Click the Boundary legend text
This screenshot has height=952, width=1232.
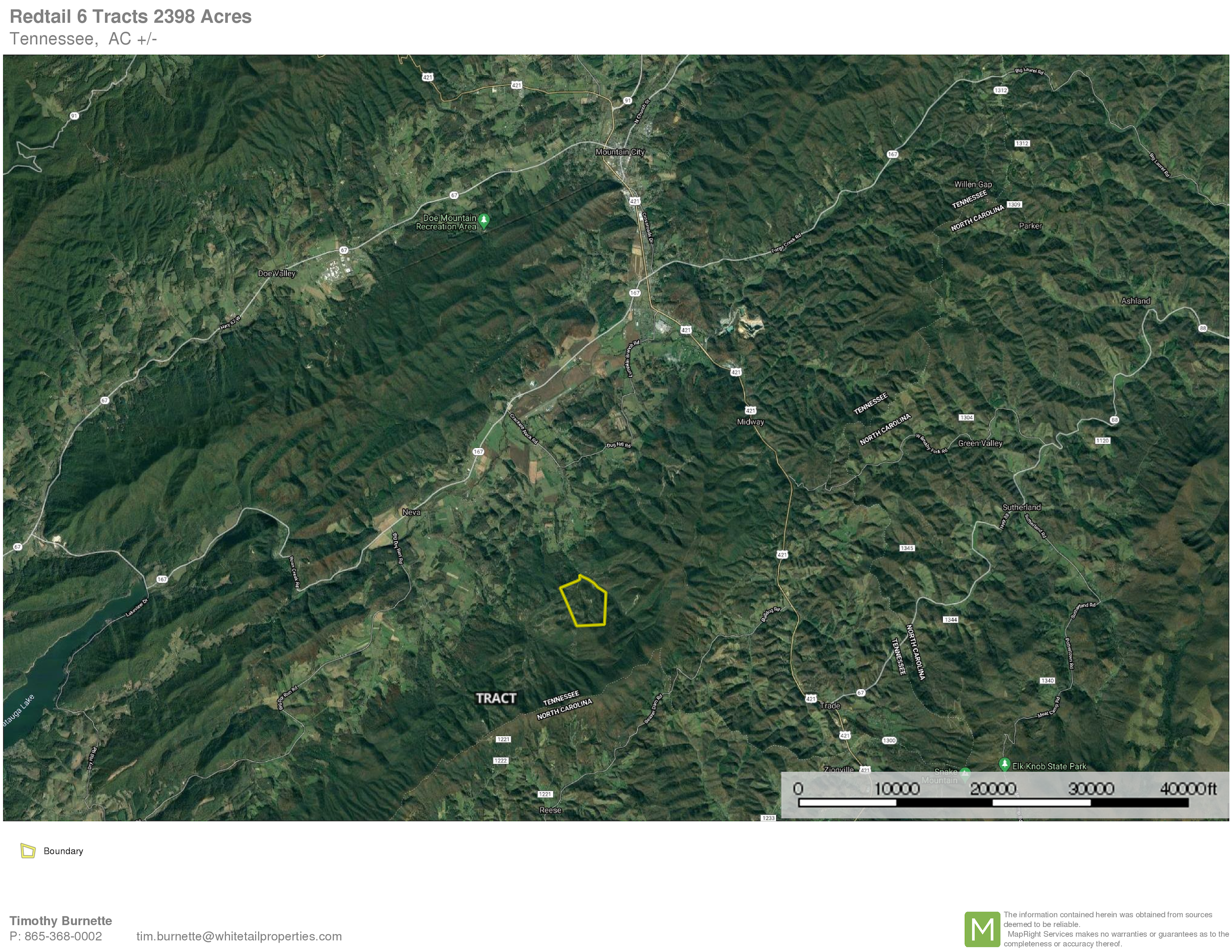63,851
